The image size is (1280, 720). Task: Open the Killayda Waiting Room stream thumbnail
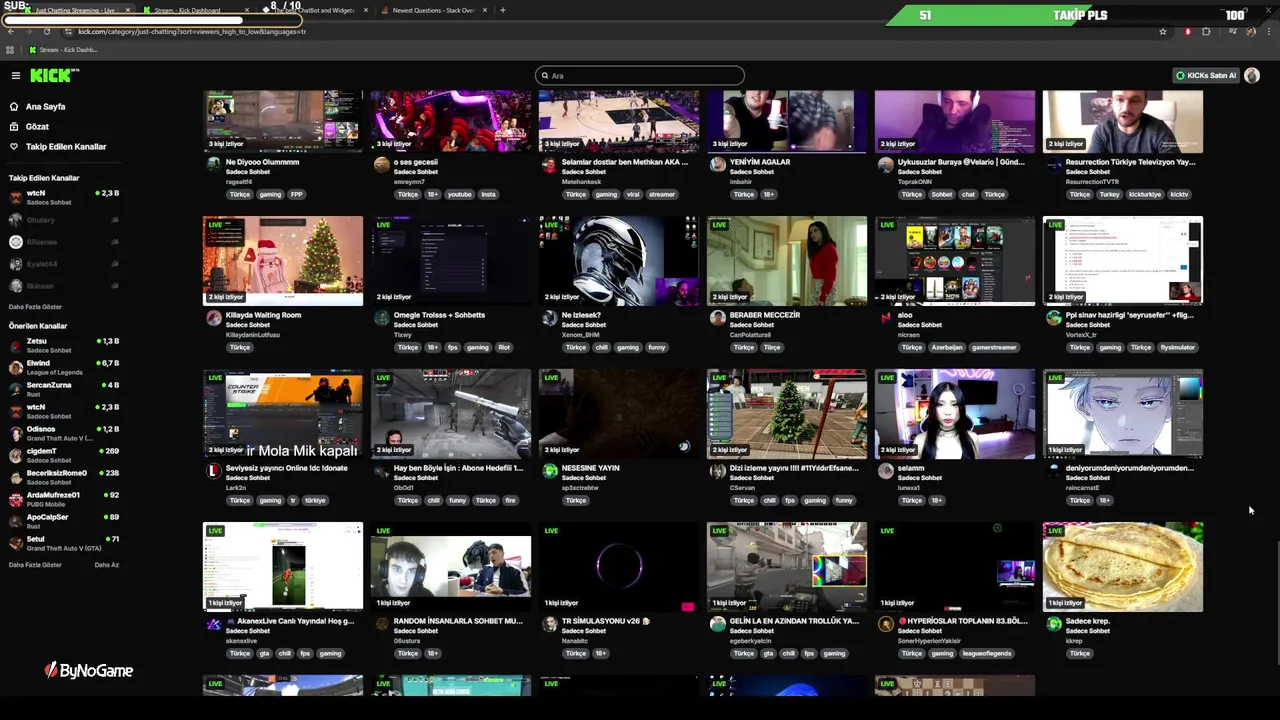(x=283, y=260)
